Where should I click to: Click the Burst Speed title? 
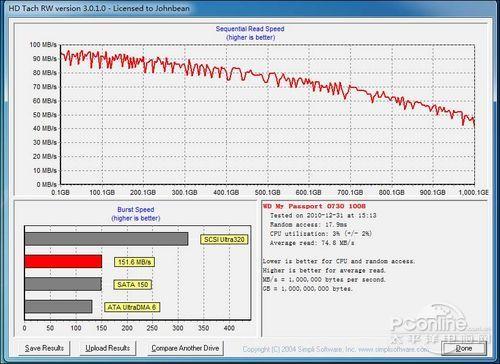tap(136, 210)
